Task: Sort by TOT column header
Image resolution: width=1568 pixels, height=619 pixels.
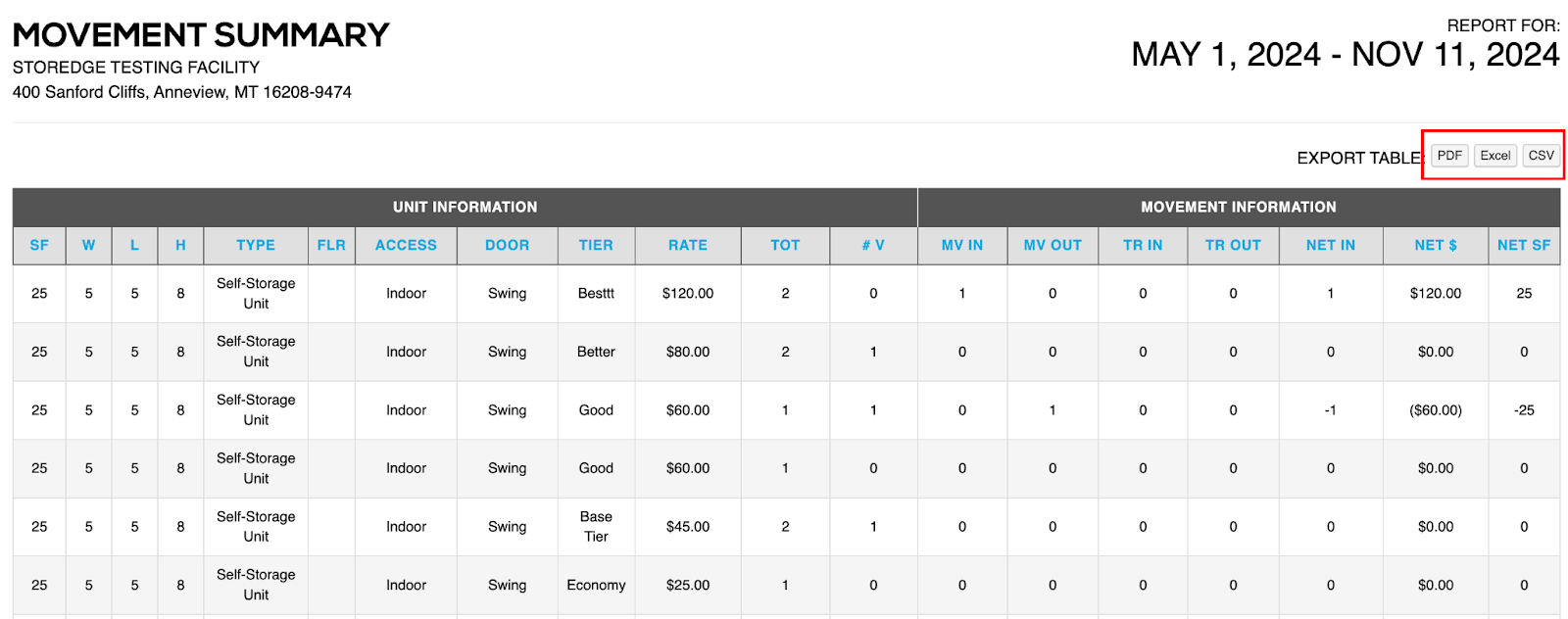Action: (x=785, y=246)
